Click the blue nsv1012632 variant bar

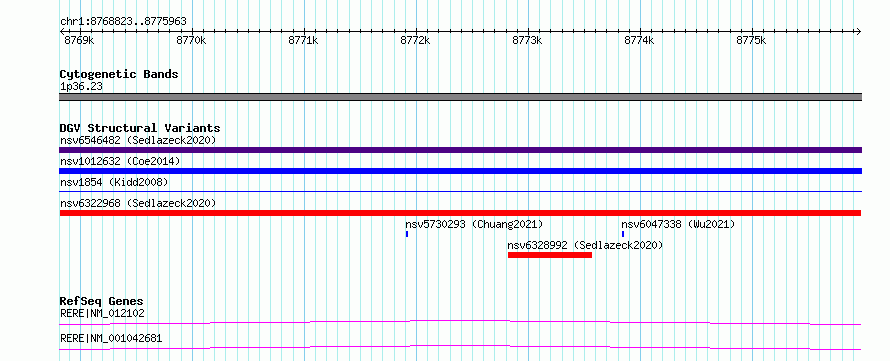(x=460, y=171)
